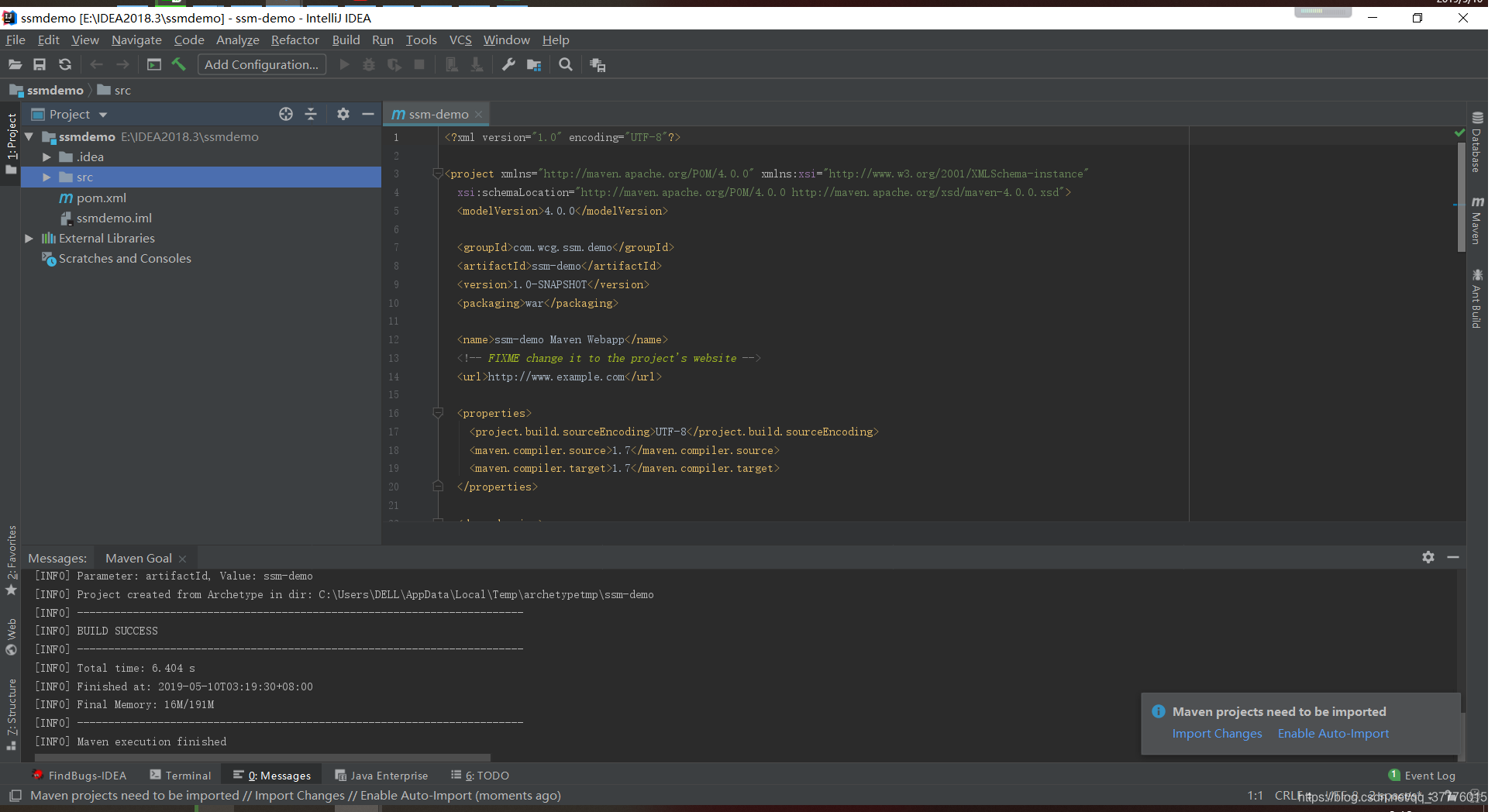The image size is (1495, 812).
Task: Open the Terminal tool window
Action: click(x=181, y=776)
